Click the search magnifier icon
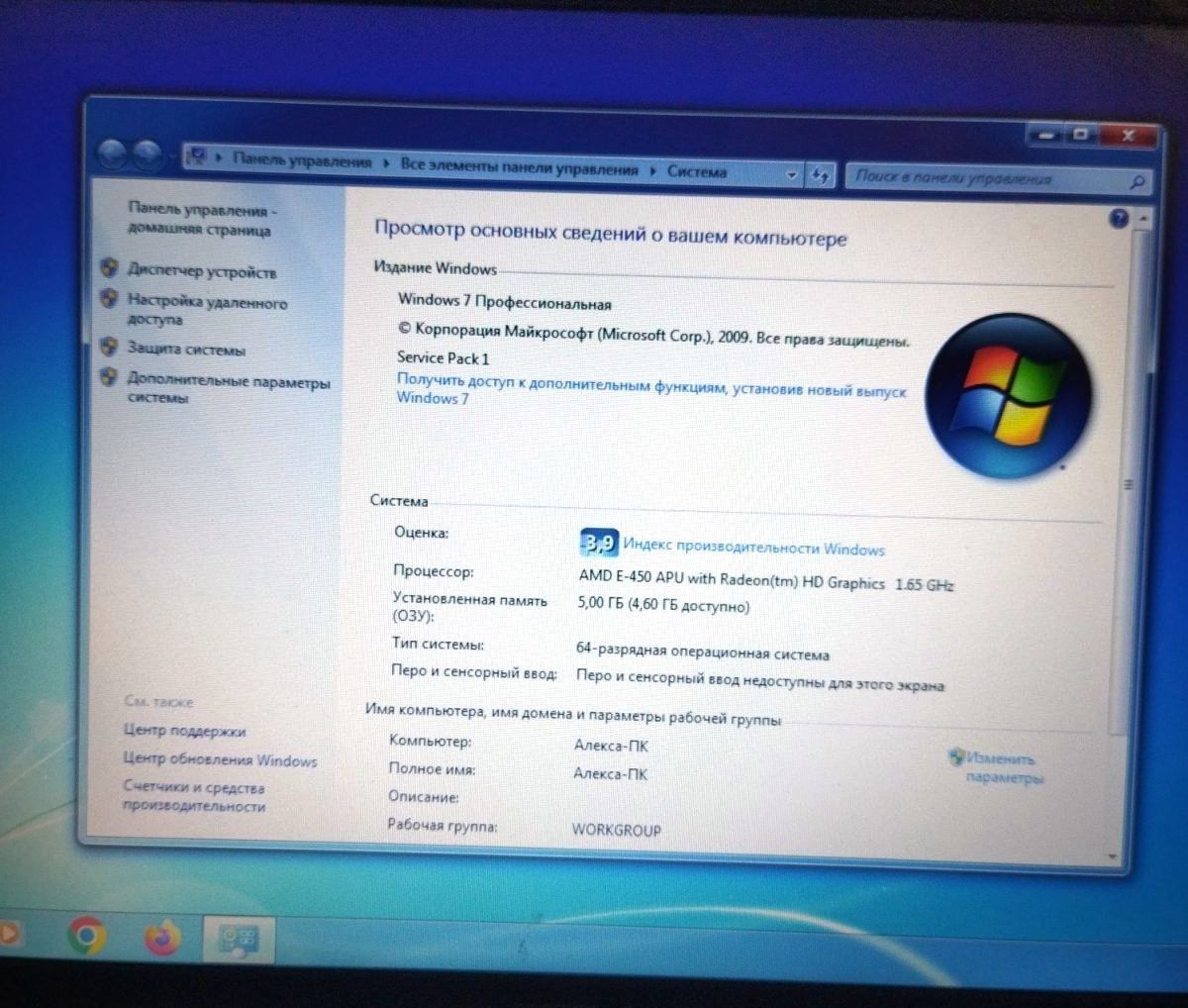The height and width of the screenshot is (1008, 1188). point(1137,181)
